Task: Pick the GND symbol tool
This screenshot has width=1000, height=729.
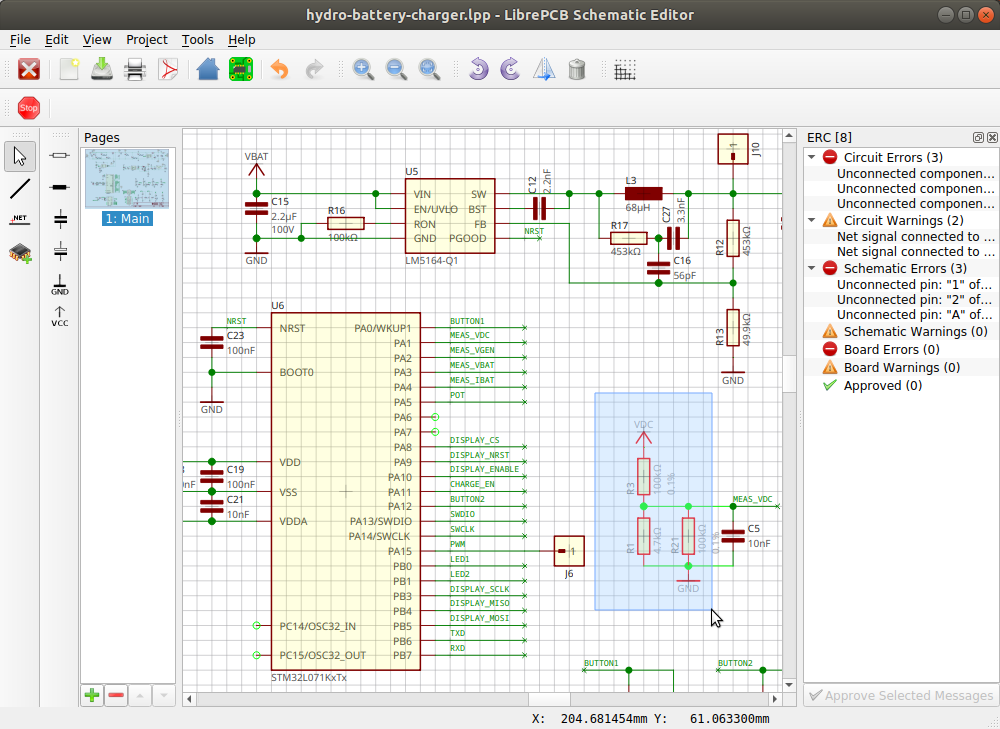Action: (x=60, y=285)
